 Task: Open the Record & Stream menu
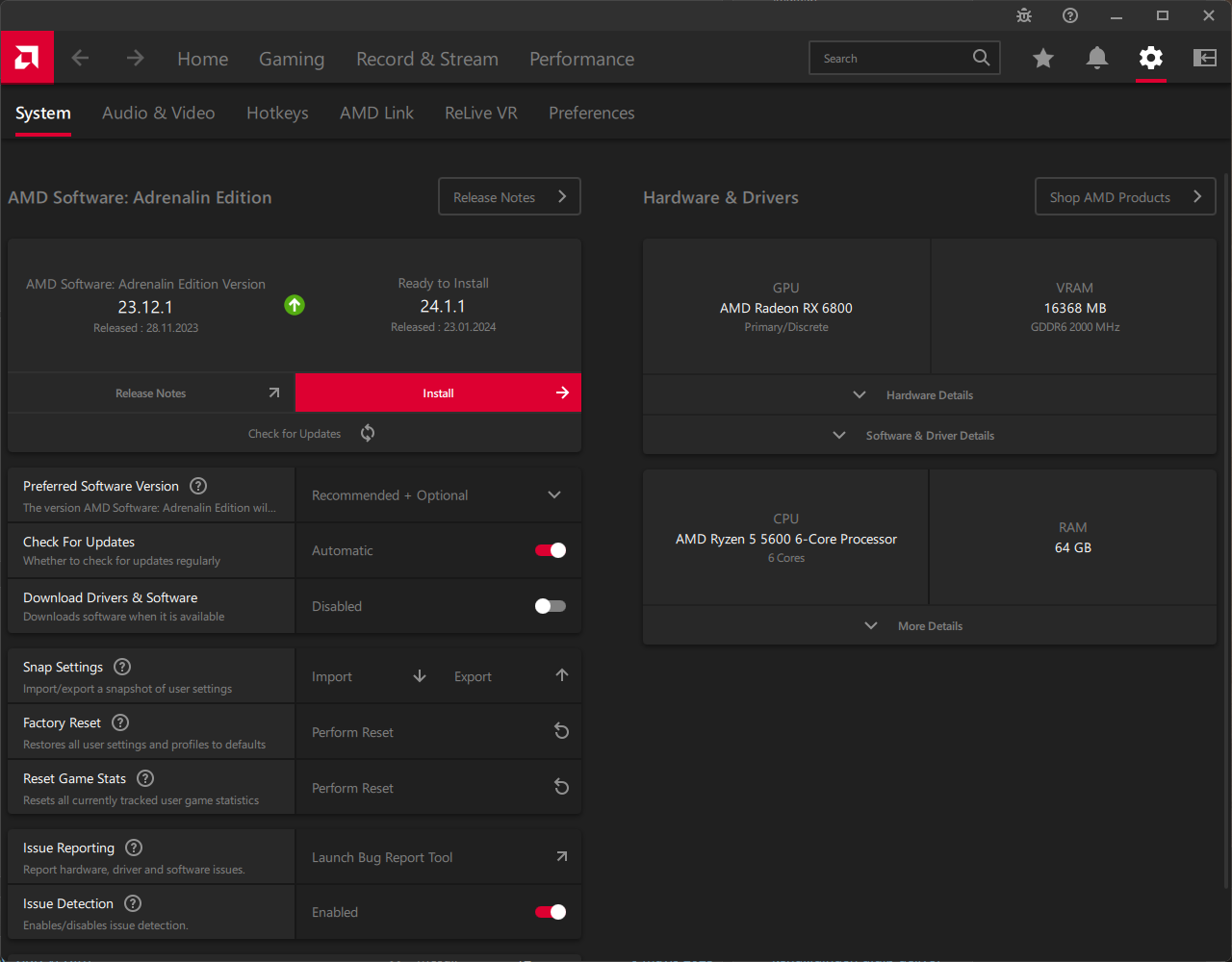(x=427, y=59)
